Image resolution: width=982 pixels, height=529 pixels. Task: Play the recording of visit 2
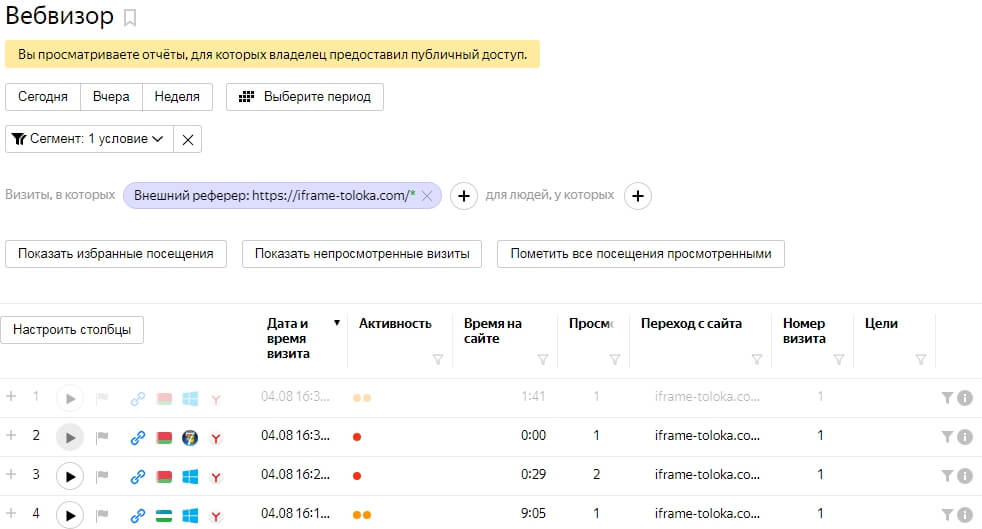[x=70, y=437]
